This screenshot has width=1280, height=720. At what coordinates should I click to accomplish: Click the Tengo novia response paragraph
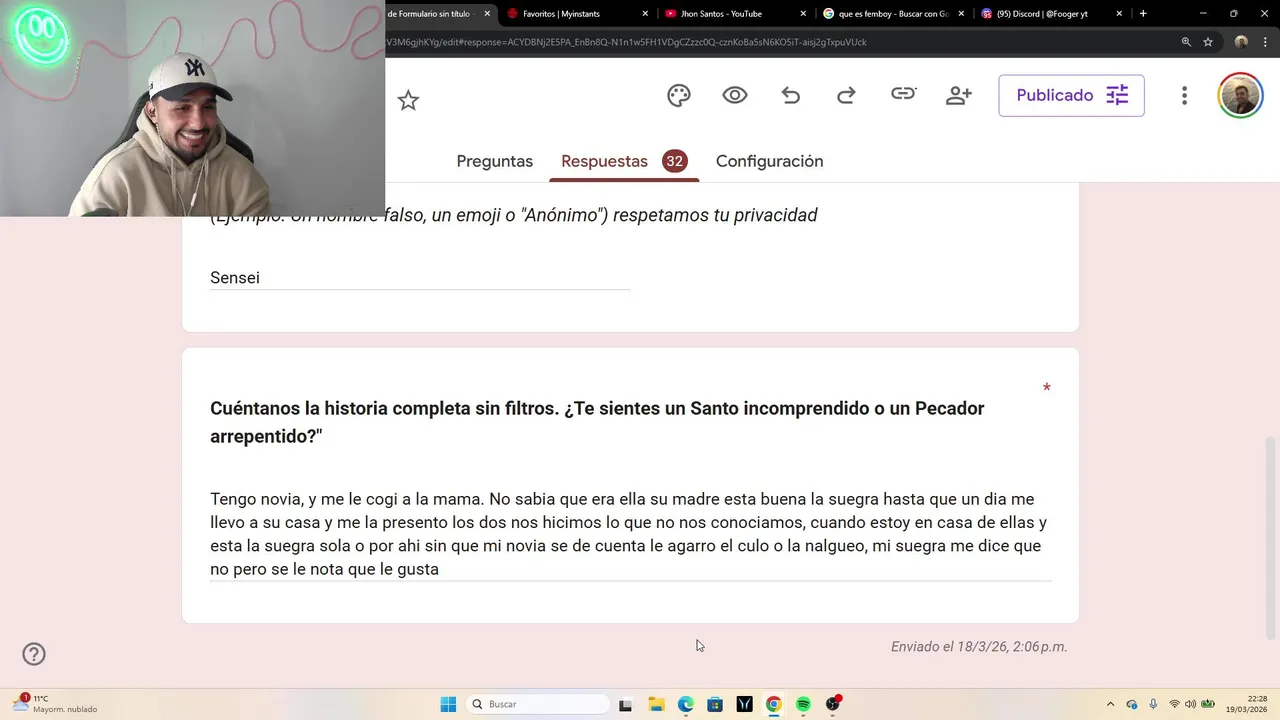coord(629,534)
